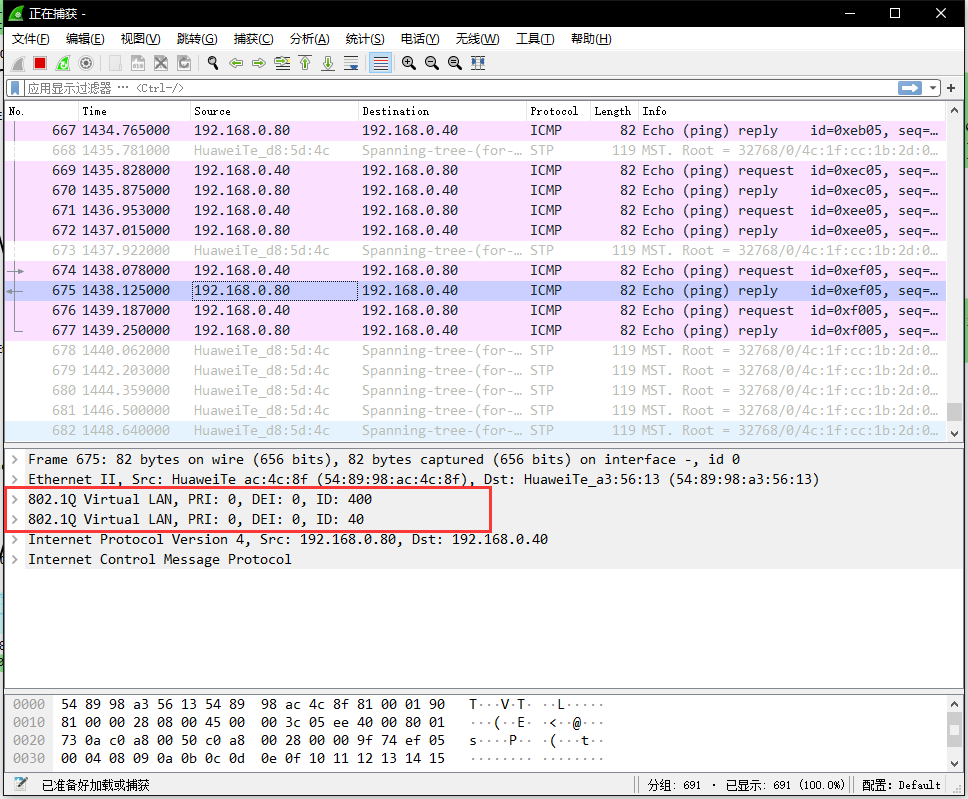This screenshot has width=968, height=799.
Task: Stop the running capture with red square
Action: click(x=40, y=63)
